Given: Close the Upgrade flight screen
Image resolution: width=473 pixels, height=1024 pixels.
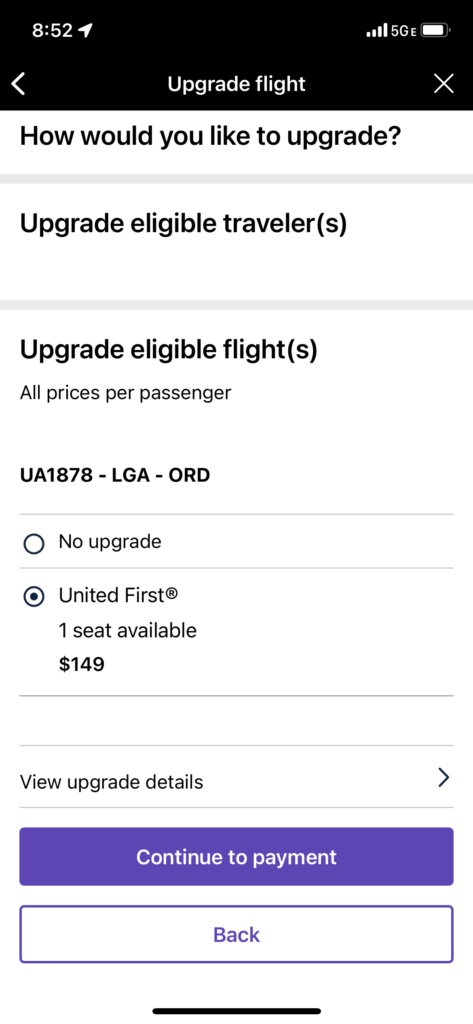Looking at the screenshot, I should 444,84.
